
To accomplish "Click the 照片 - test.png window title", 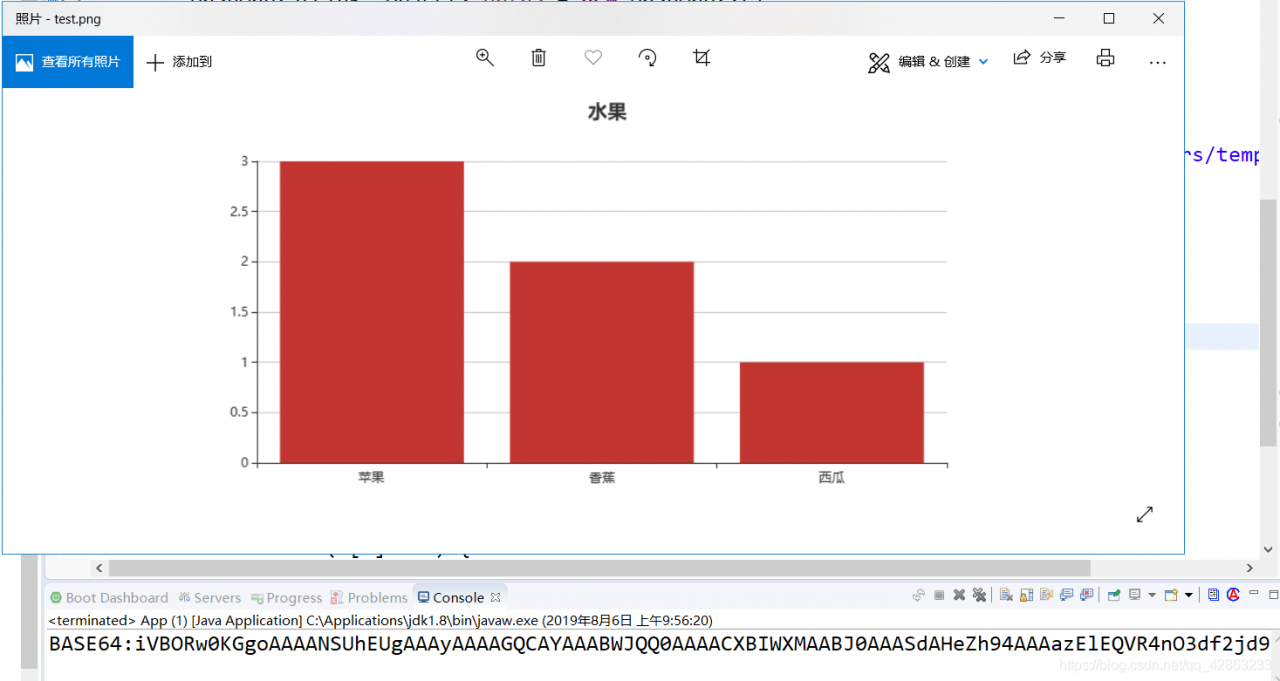I will coord(58,19).
